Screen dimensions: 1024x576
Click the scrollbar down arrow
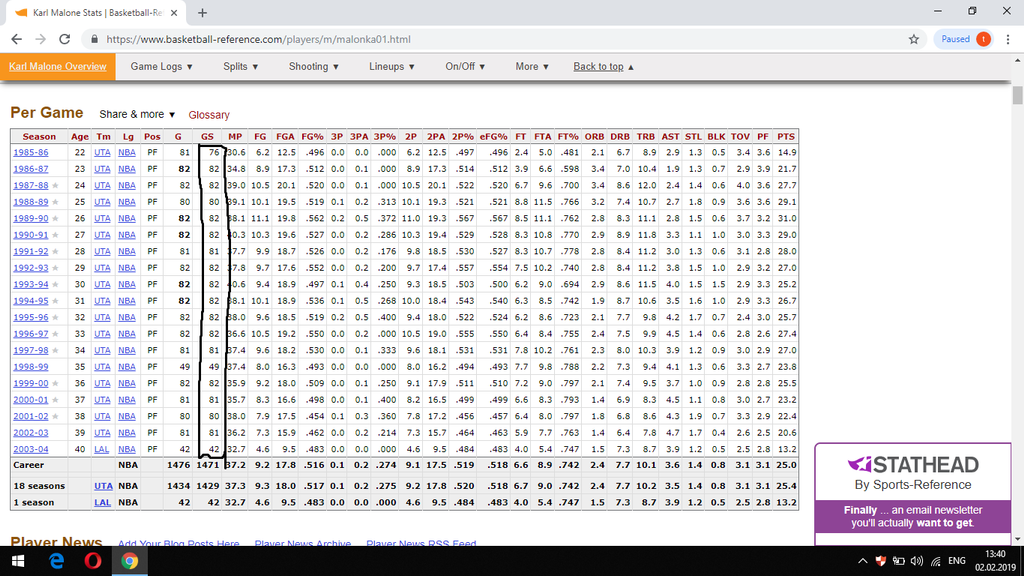(1017, 539)
